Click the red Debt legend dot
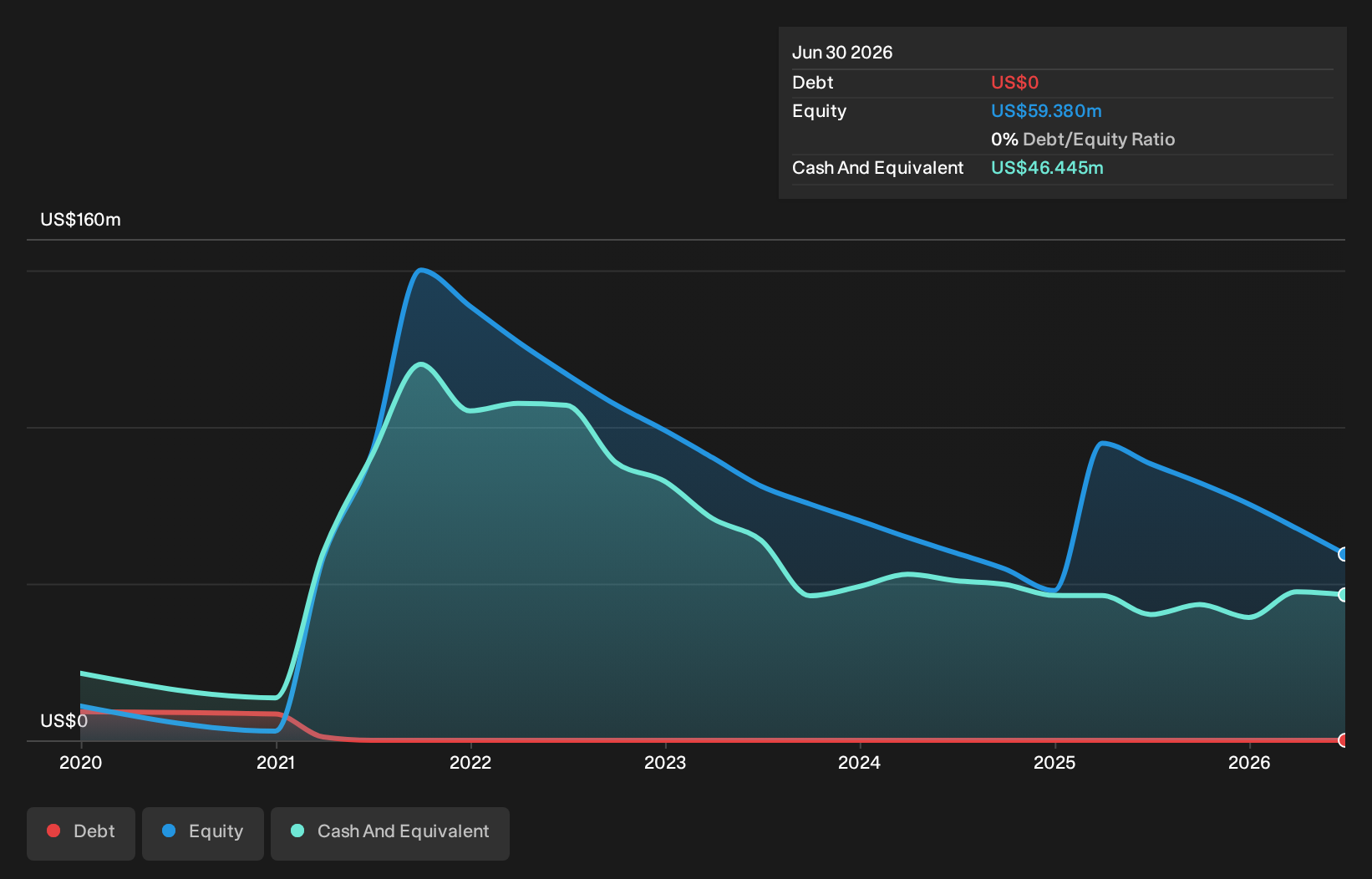Screen dimensions: 1372x879 point(53,831)
